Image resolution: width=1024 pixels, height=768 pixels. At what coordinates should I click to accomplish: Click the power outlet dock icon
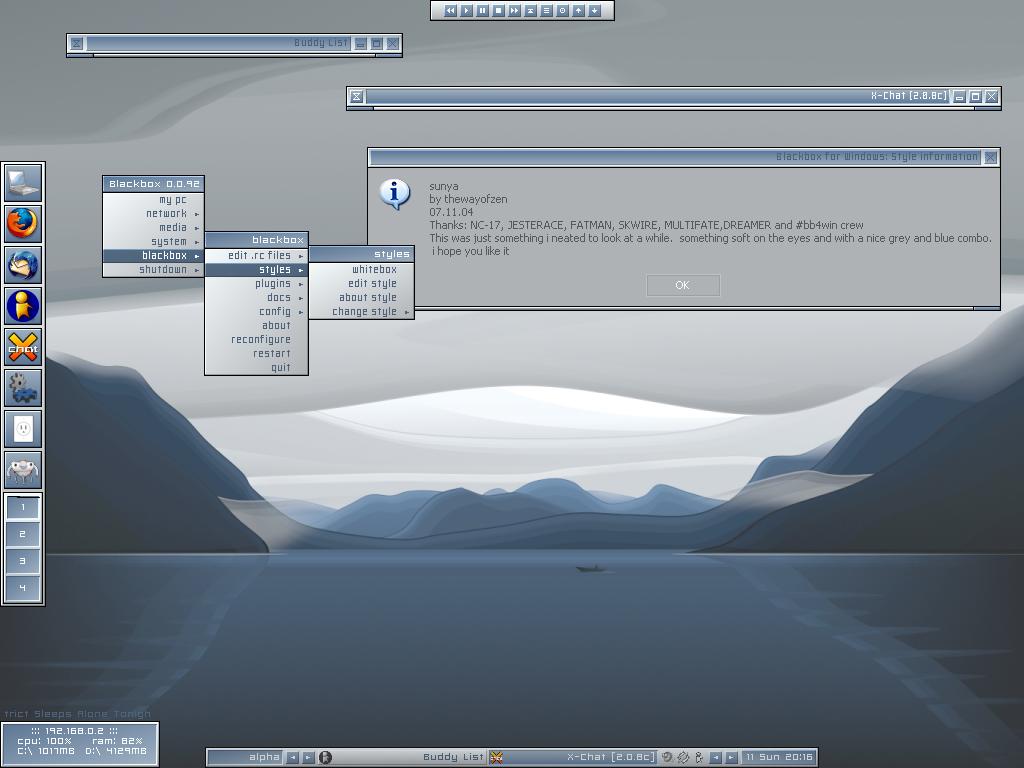23,429
